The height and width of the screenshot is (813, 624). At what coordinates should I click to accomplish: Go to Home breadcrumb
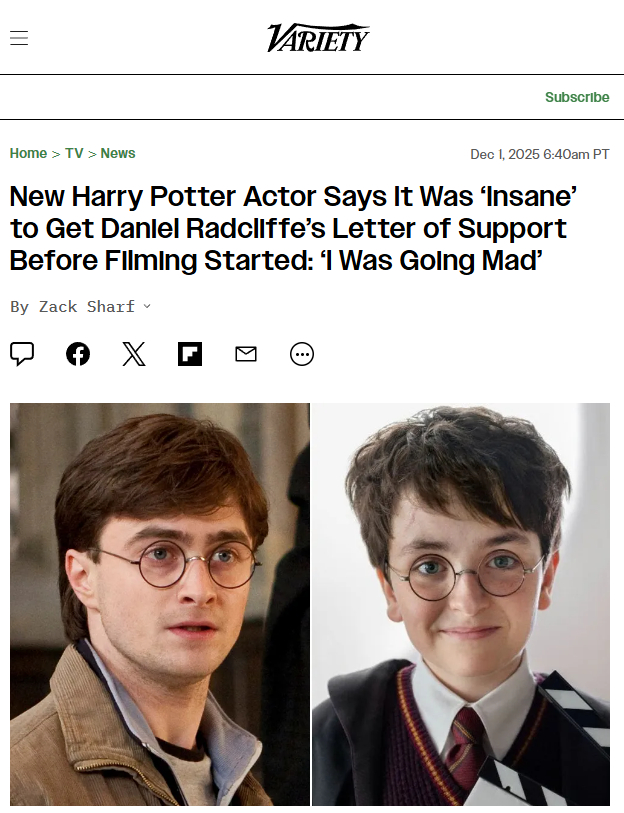[x=29, y=153]
